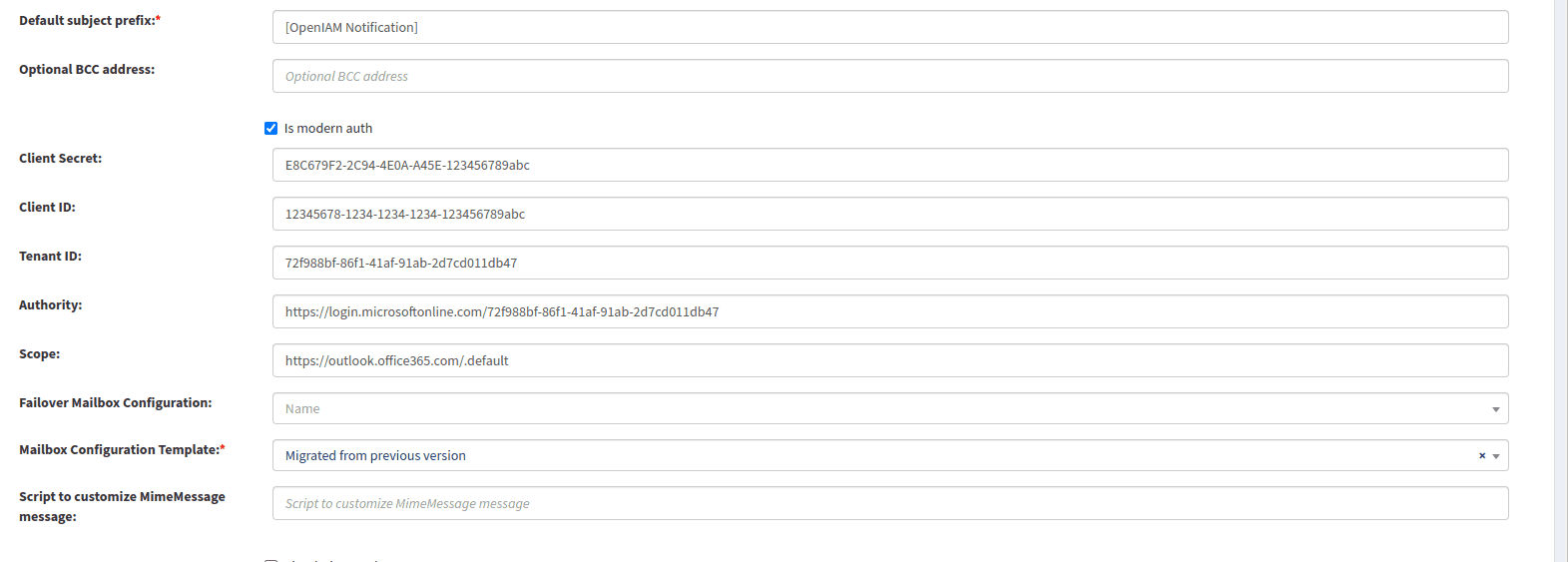This screenshot has width=1568, height=562.
Task: Uncheck the Is modern auth checkbox
Action: pyautogui.click(x=270, y=128)
